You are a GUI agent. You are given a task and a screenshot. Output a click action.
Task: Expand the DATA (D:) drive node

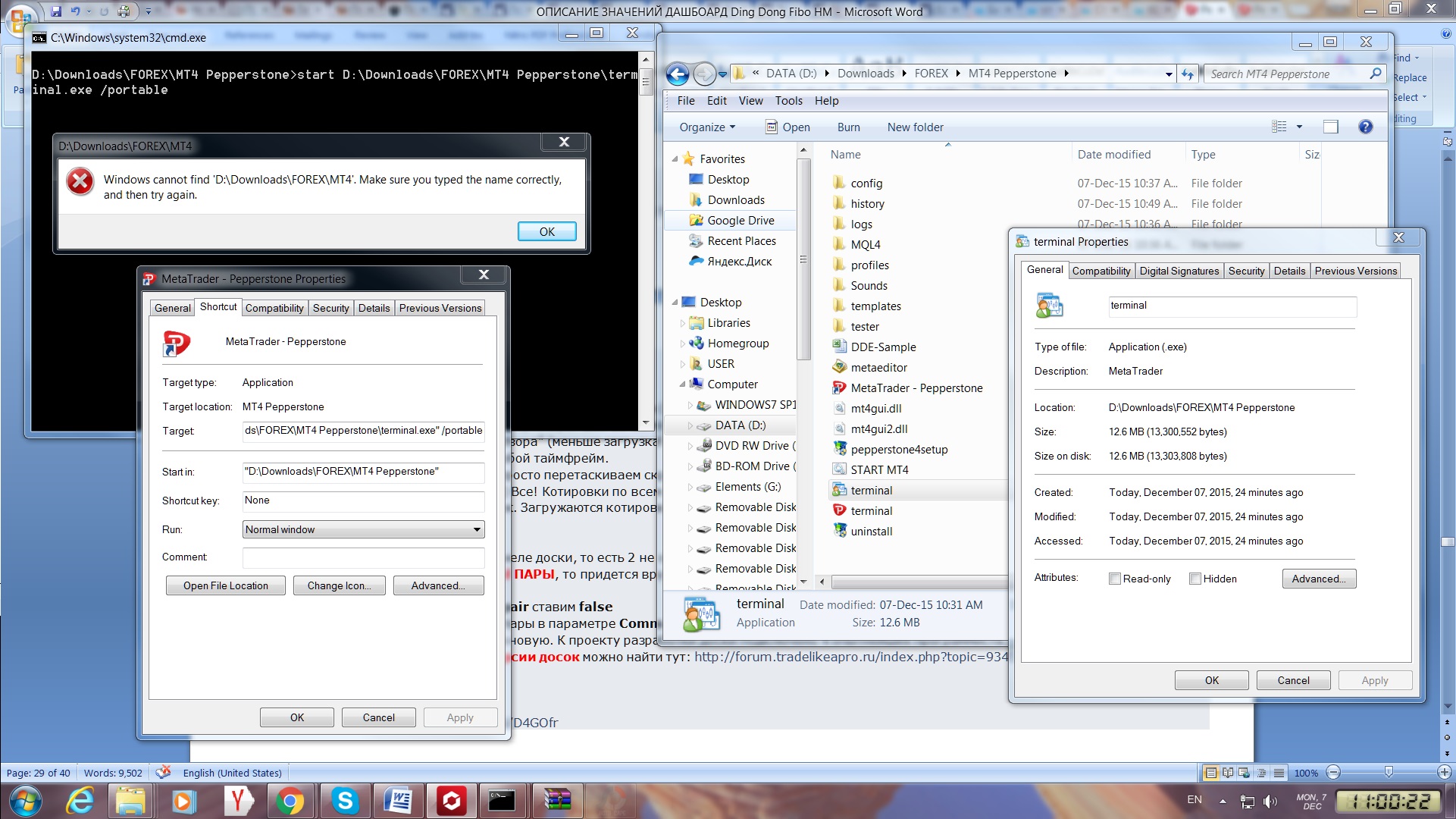coord(690,425)
